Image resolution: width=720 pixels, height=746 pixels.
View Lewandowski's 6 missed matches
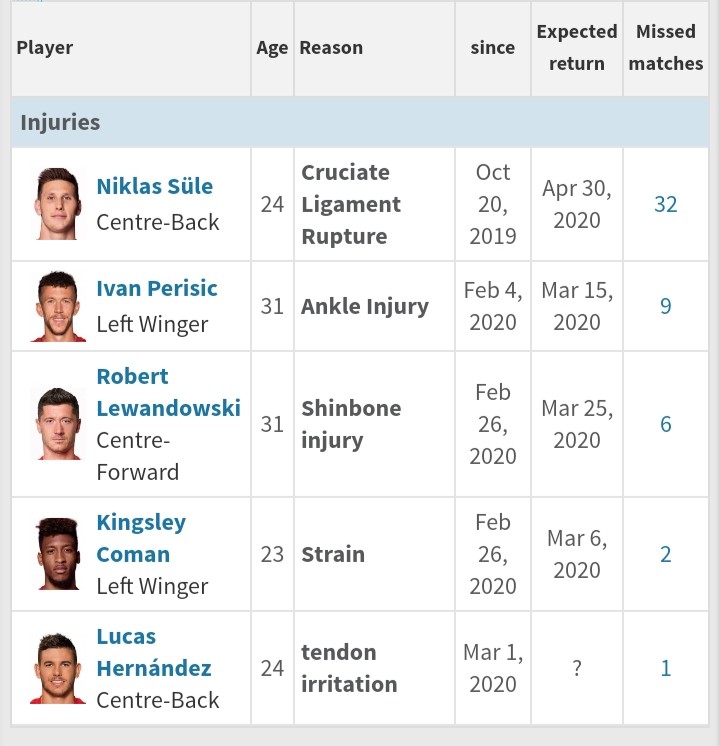666,424
